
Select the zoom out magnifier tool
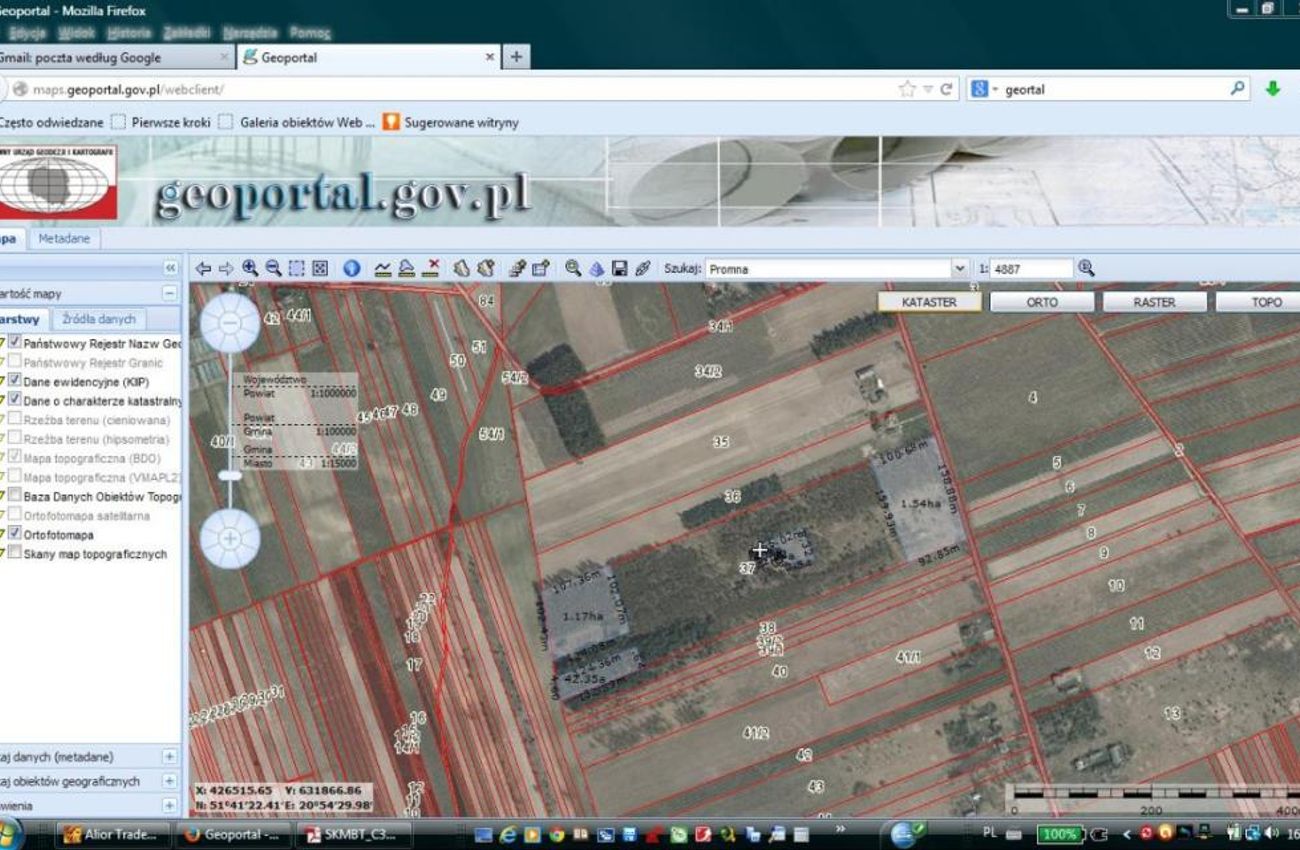click(x=273, y=268)
